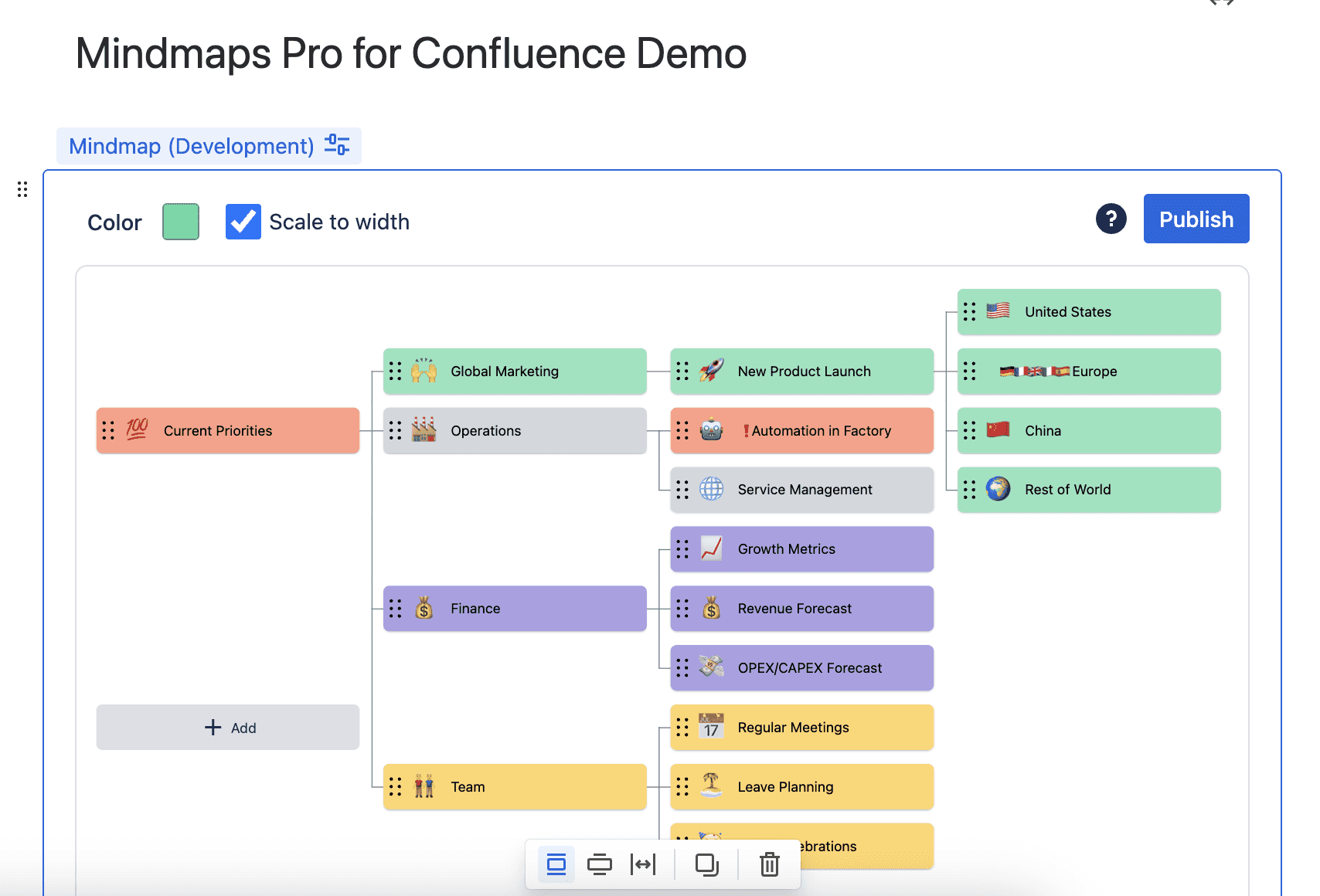Click the calendar emoji on Regular Meetings
Screen dimensions: 1320x896
(711, 726)
